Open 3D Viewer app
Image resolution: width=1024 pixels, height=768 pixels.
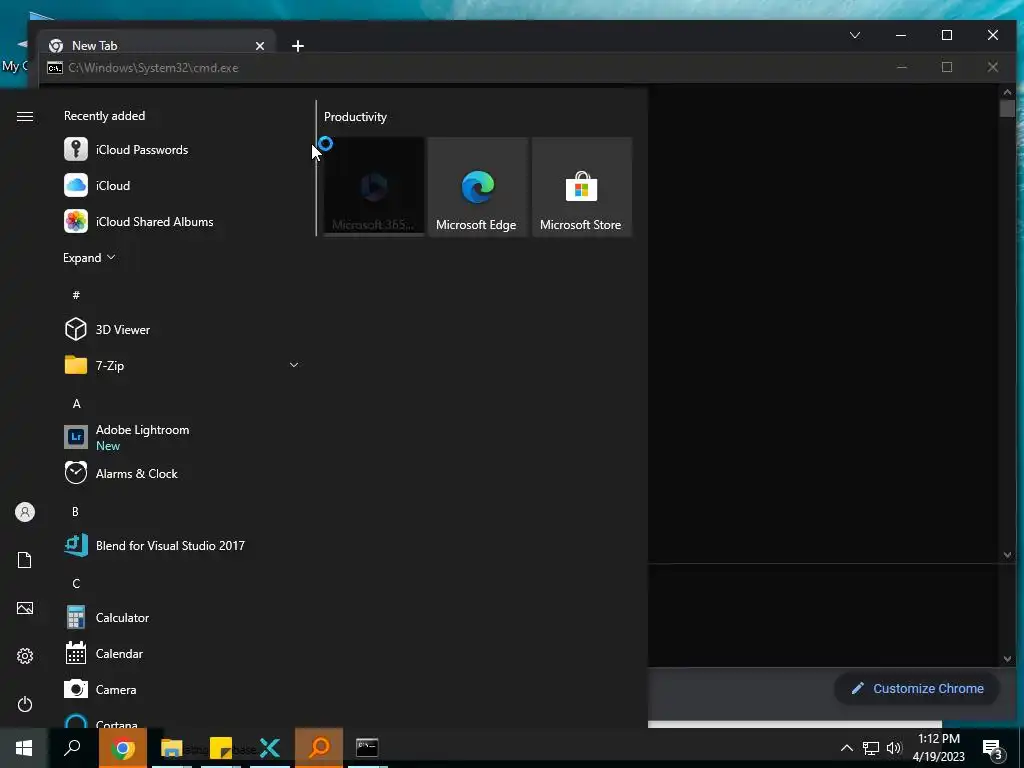(182, 329)
